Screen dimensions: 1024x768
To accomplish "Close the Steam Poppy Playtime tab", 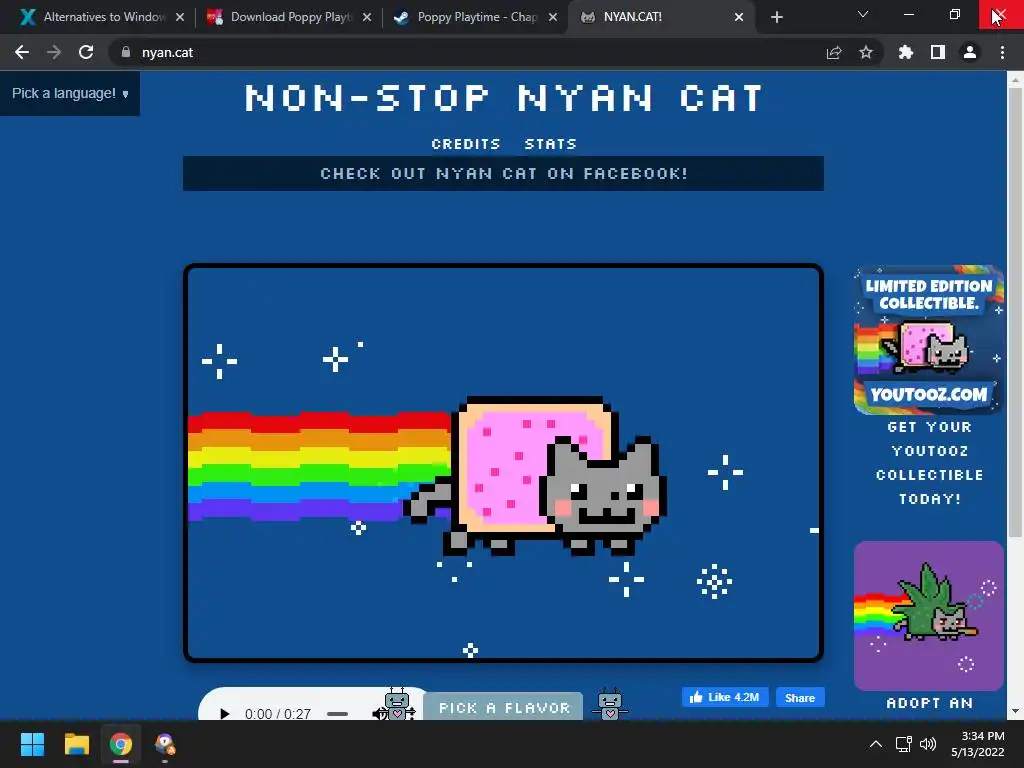I will point(553,17).
